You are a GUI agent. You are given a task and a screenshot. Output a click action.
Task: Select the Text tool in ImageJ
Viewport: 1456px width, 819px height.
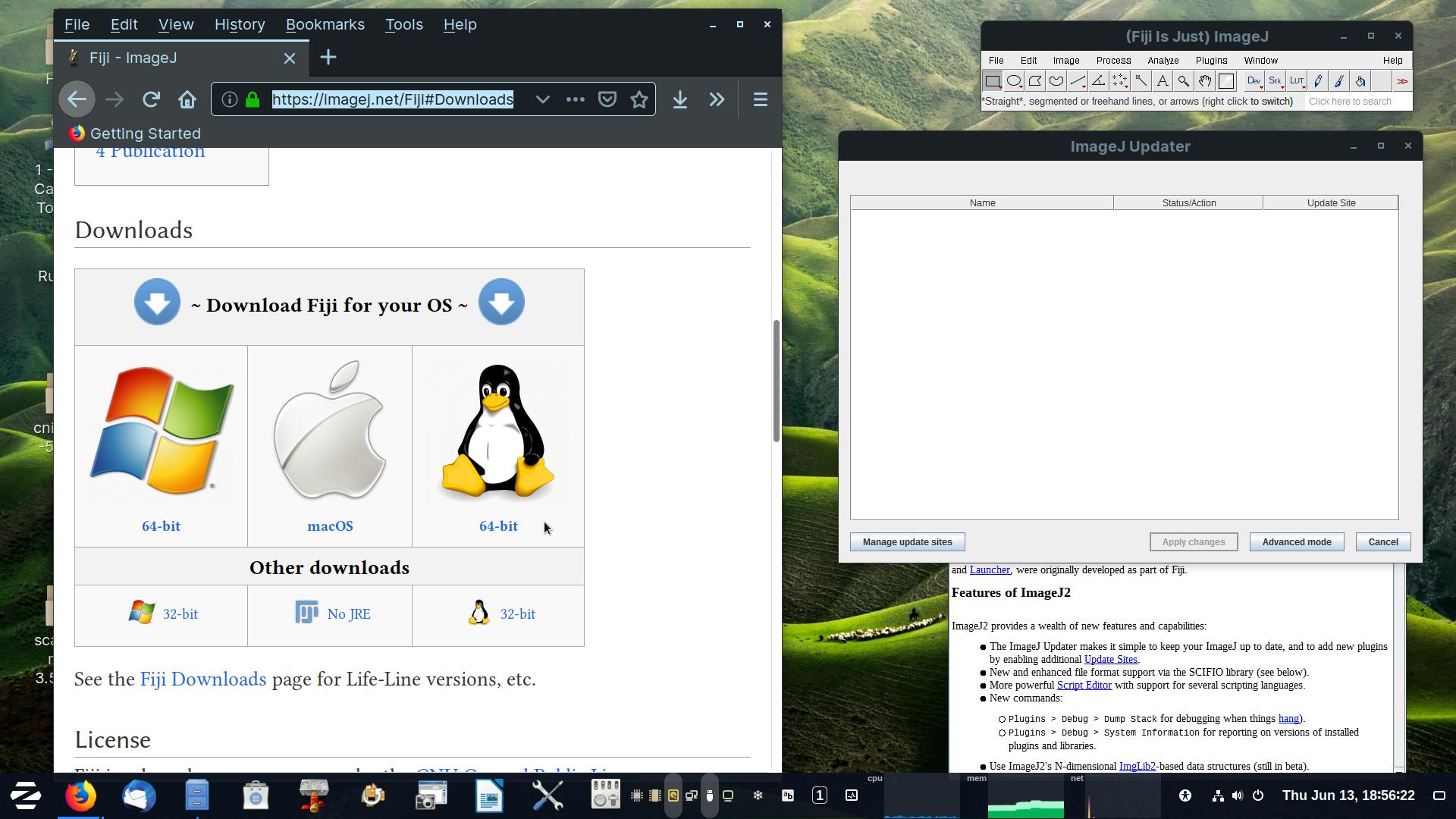pos(1163,81)
